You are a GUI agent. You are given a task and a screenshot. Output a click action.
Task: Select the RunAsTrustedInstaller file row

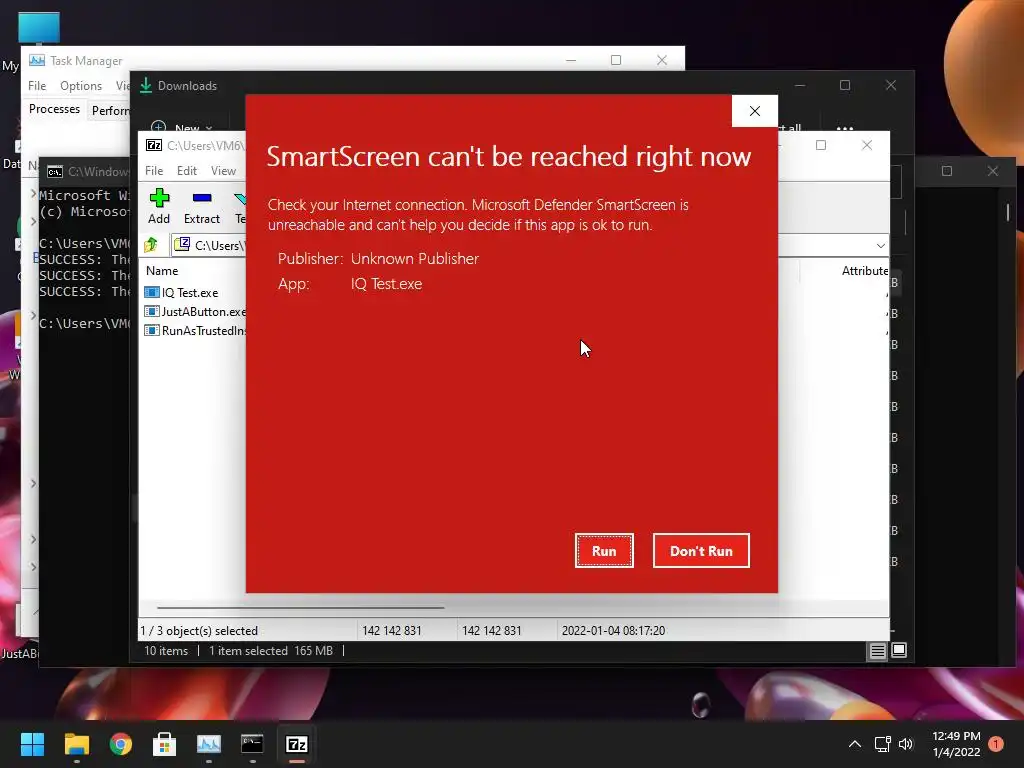point(194,330)
